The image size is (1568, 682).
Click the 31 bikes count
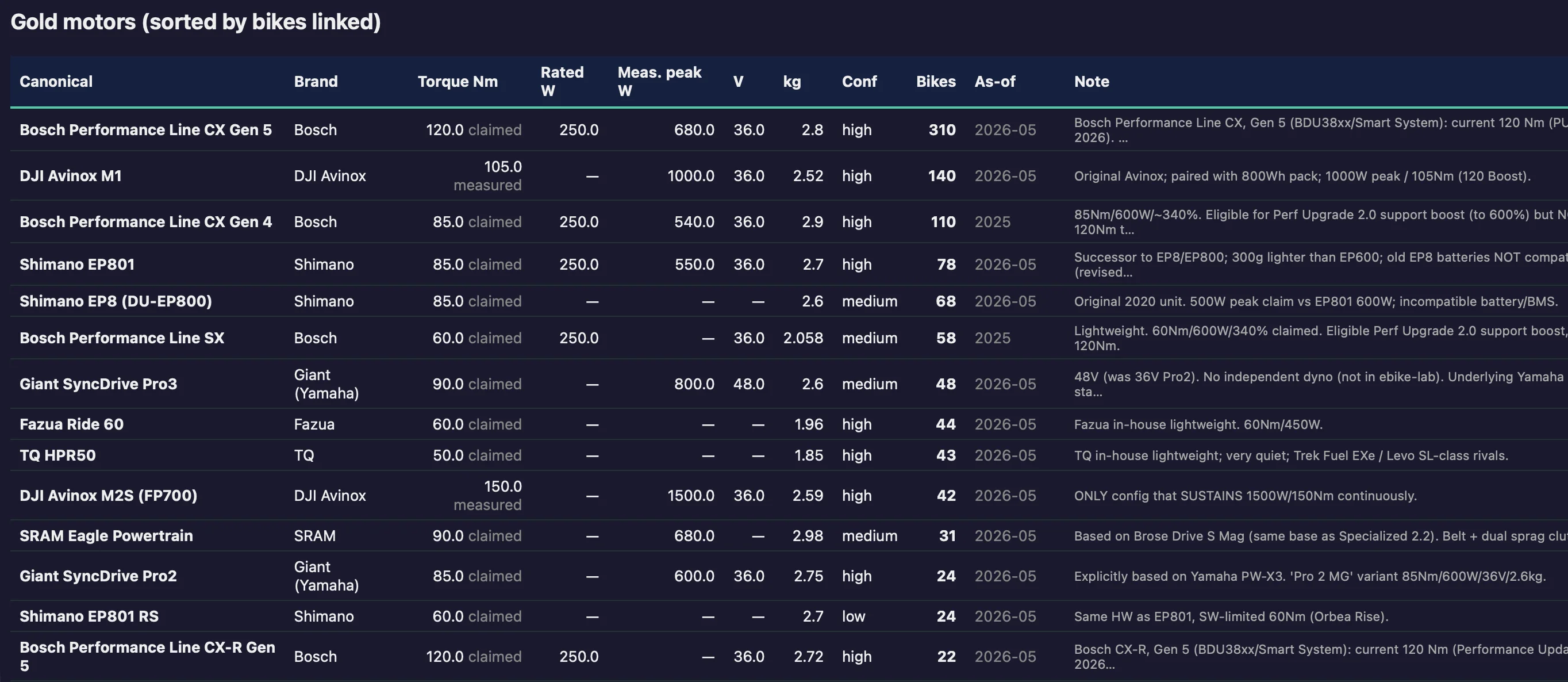click(947, 536)
